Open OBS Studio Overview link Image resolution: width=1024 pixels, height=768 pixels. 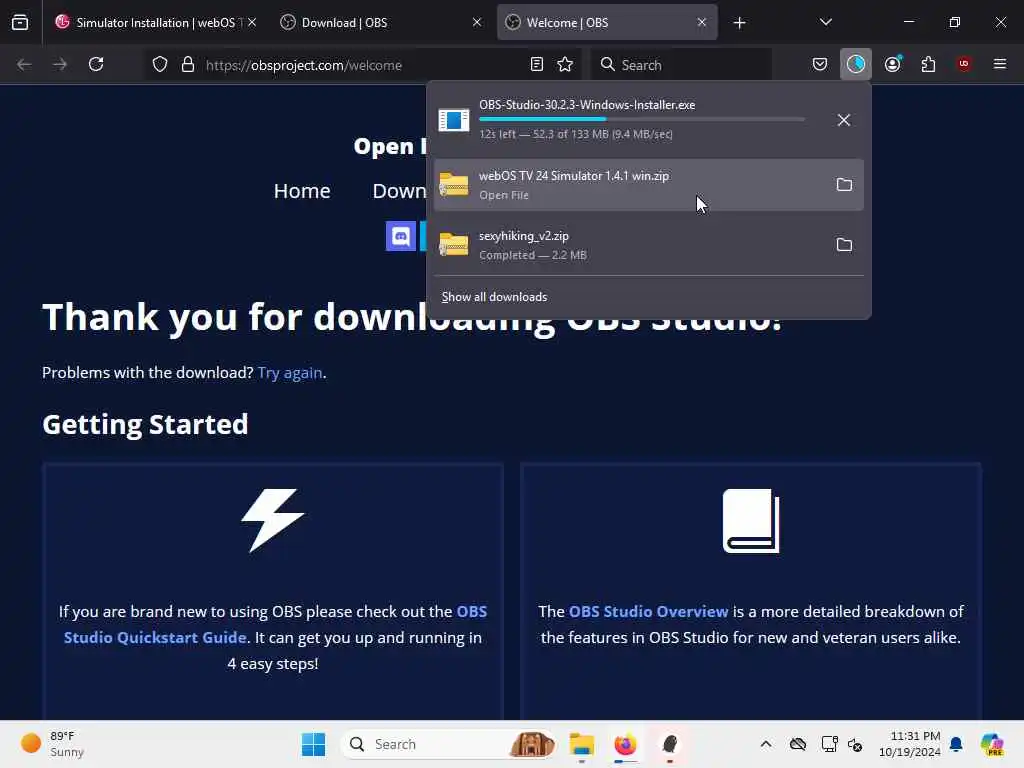tap(648, 612)
